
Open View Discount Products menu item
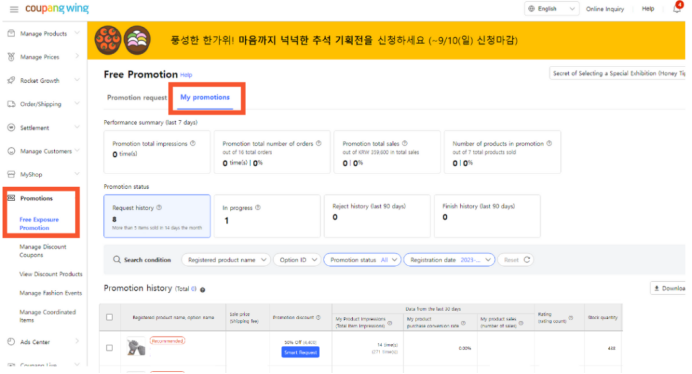[51, 274]
